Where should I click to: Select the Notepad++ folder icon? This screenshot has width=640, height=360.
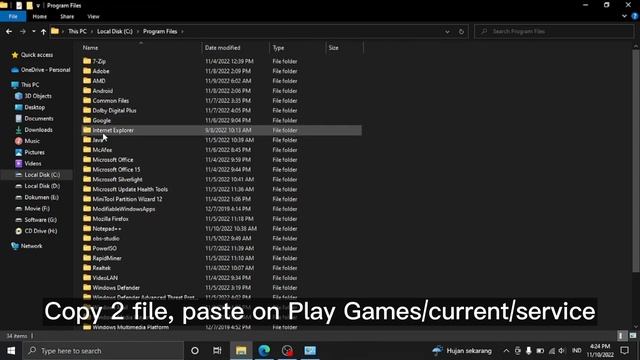[87, 228]
